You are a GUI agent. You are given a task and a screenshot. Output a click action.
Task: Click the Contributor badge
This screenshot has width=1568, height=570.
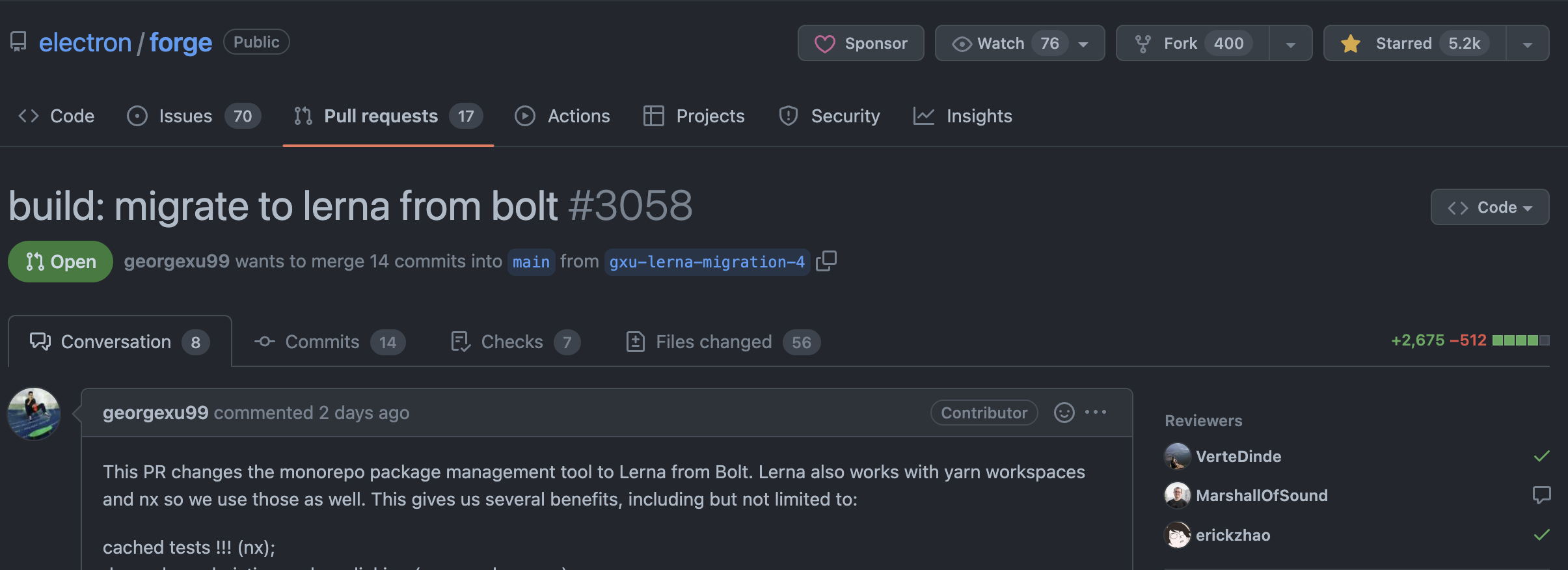[x=984, y=413]
